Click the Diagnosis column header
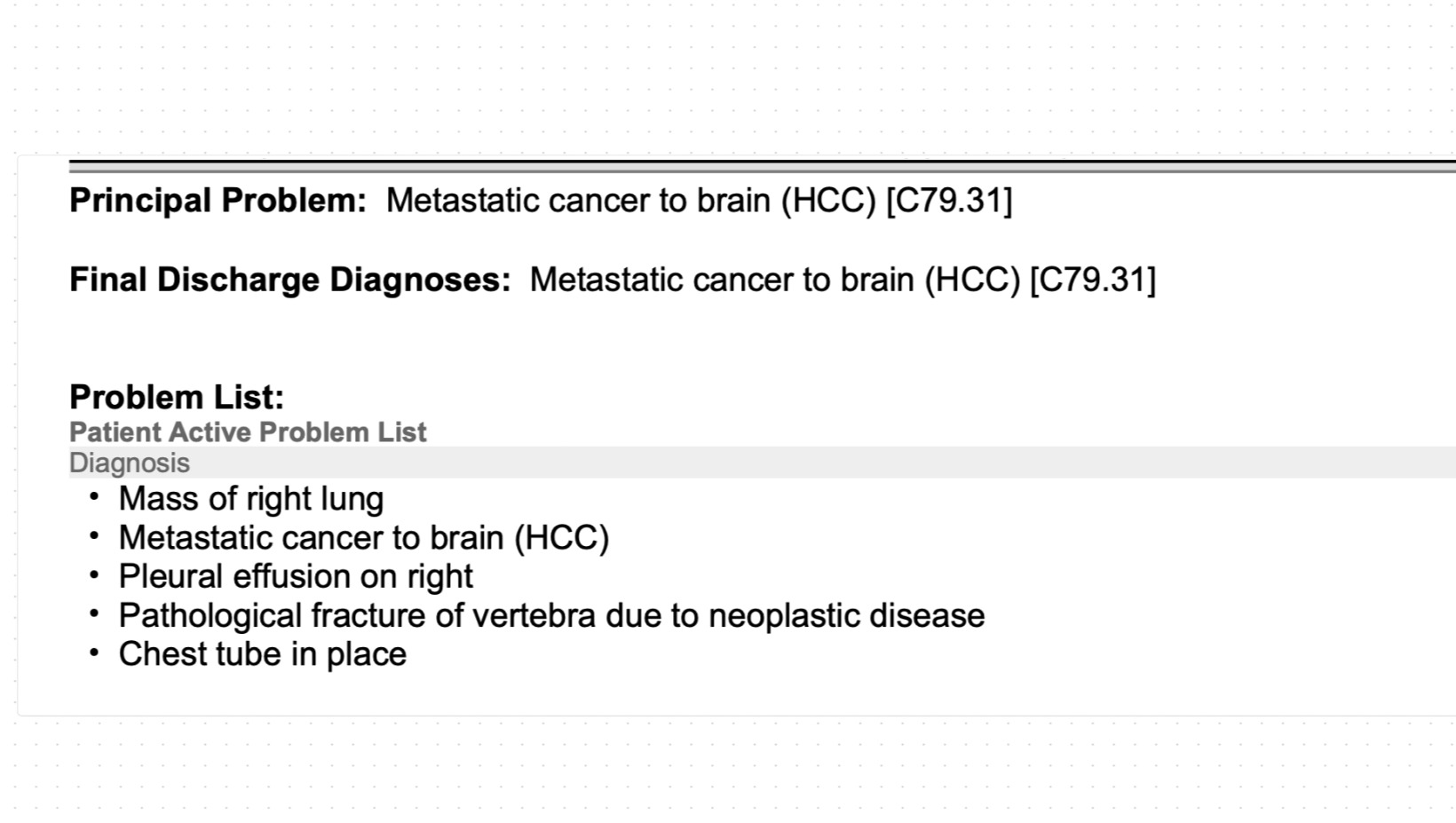Image resolution: width=1456 pixels, height=823 pixels. [130, 463]
